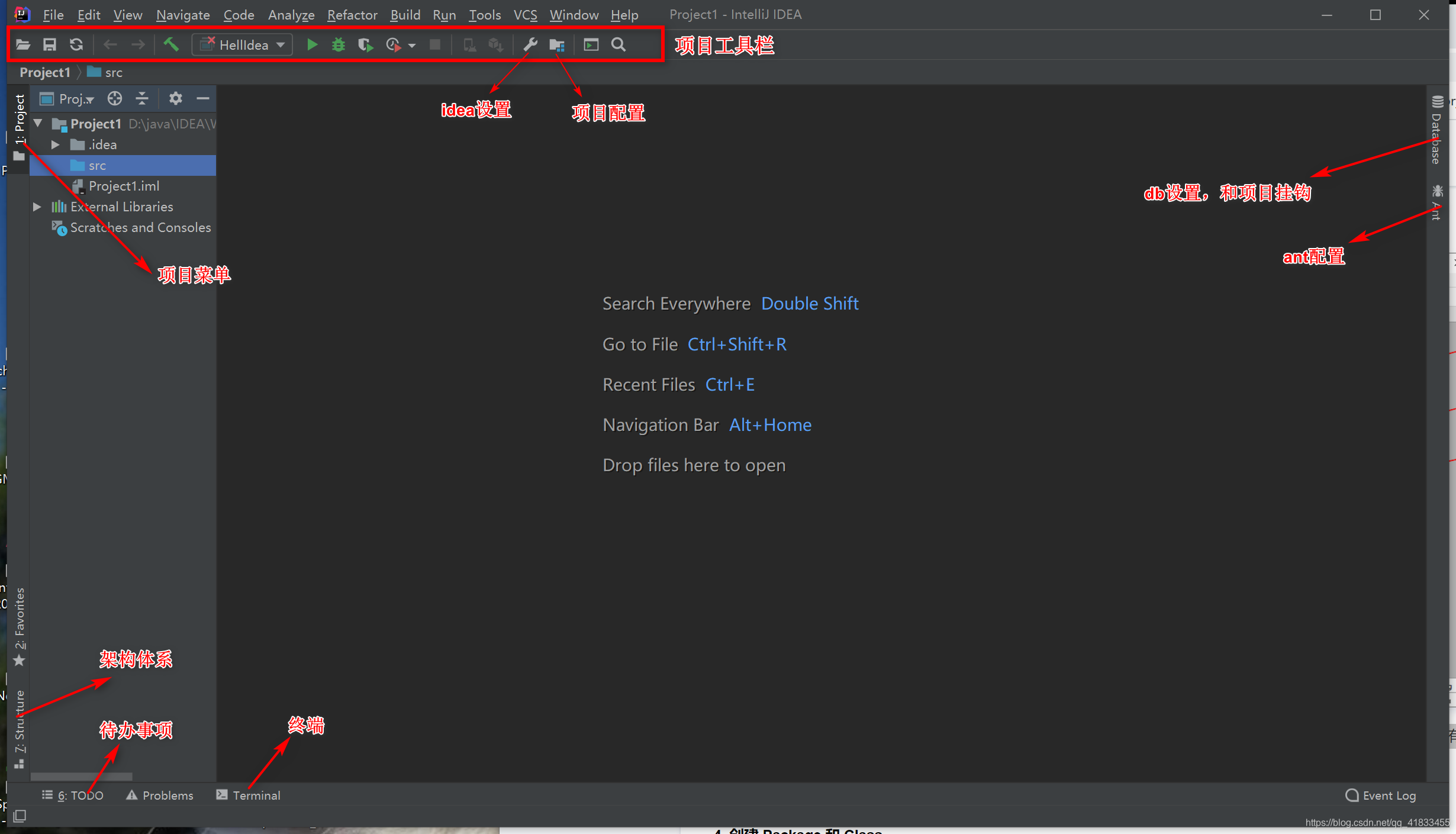Open Settings via wrench icon
This screenshot has width=1456, height=834.
pyautogui.click(x=530, y=45)
